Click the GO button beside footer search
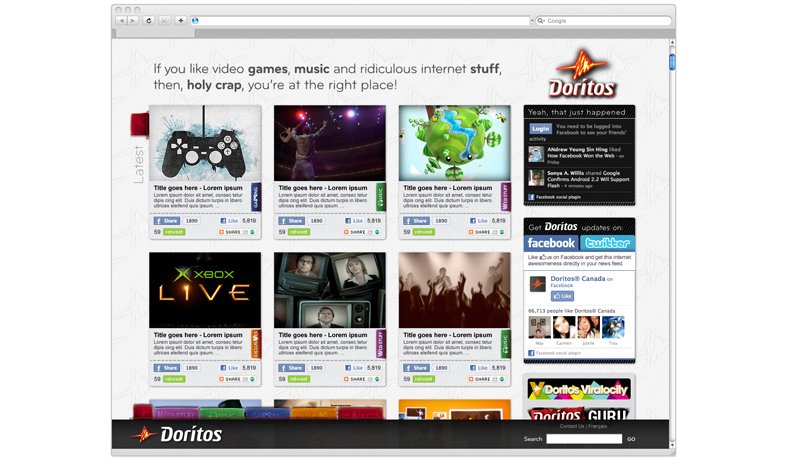The height and width of the screenshot is (460, 800). (x=631, y=439)
